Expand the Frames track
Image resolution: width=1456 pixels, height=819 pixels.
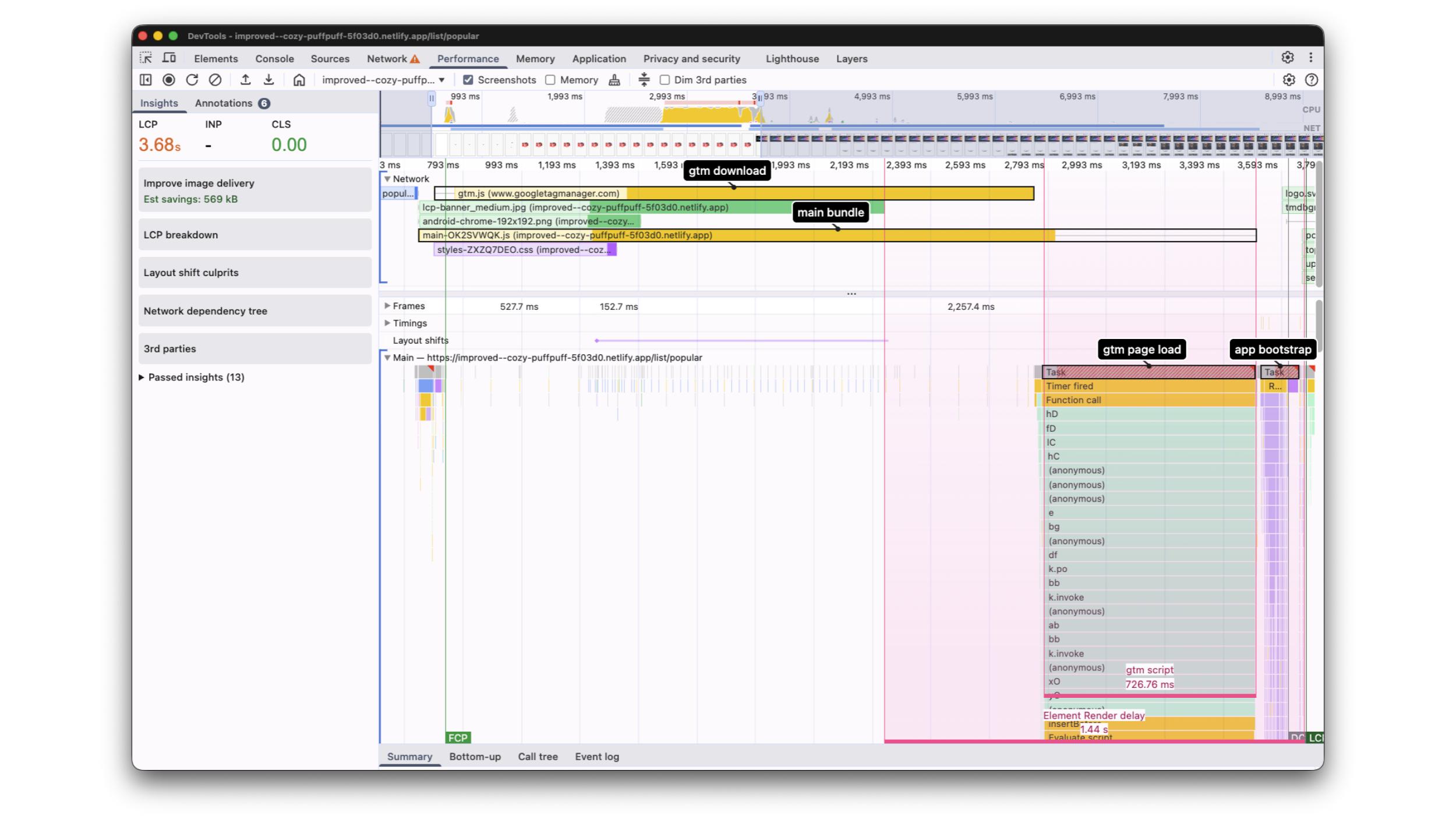(x=387, y=306)
